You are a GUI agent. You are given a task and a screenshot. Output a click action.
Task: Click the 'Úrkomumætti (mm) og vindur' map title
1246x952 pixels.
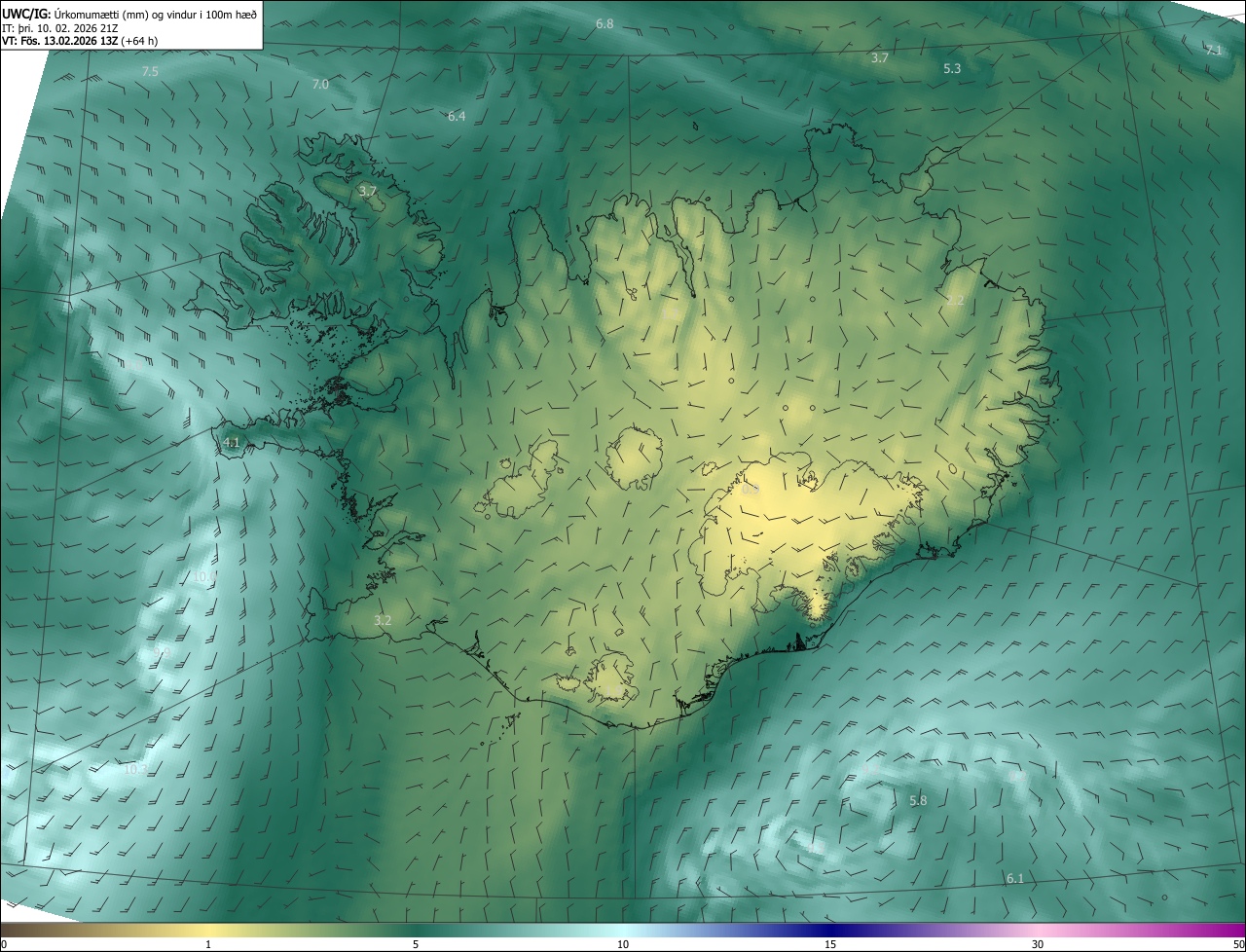(156, 13)
